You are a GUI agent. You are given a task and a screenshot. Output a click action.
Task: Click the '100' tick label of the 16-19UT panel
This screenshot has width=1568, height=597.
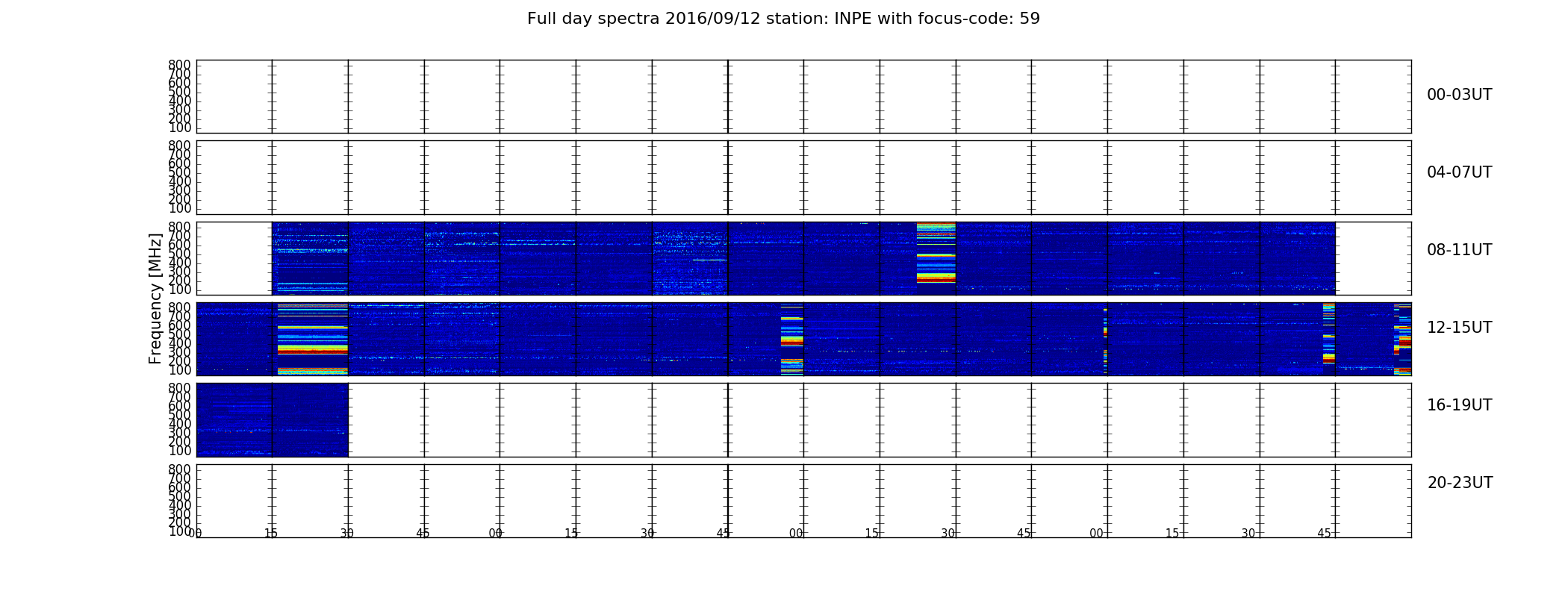pyautogui.click(x=179, y=451)
